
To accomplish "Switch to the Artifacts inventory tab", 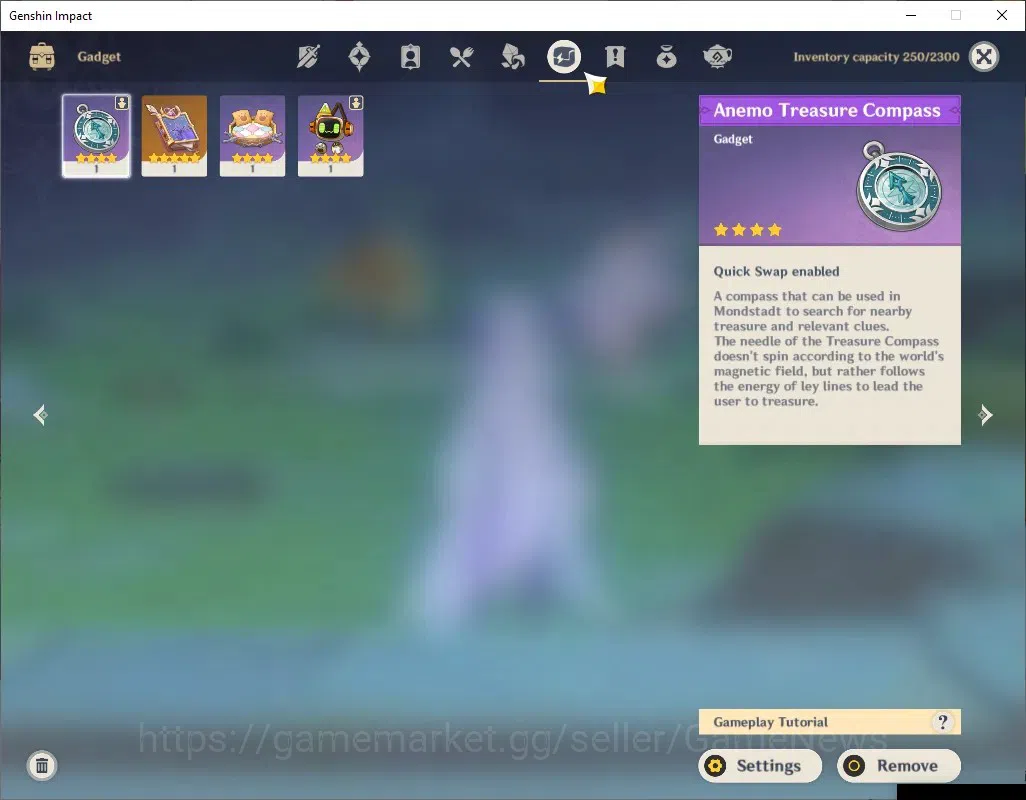I will point(359,57).
